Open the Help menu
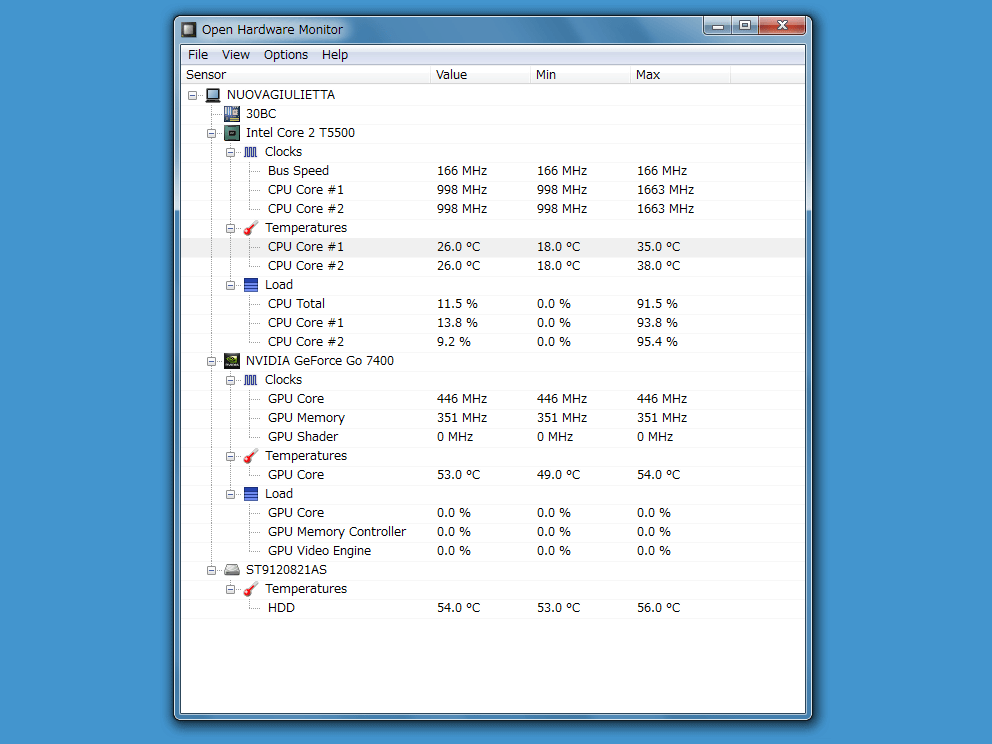The height and width of the screenshot is (744, 992). tap(335, 55)
